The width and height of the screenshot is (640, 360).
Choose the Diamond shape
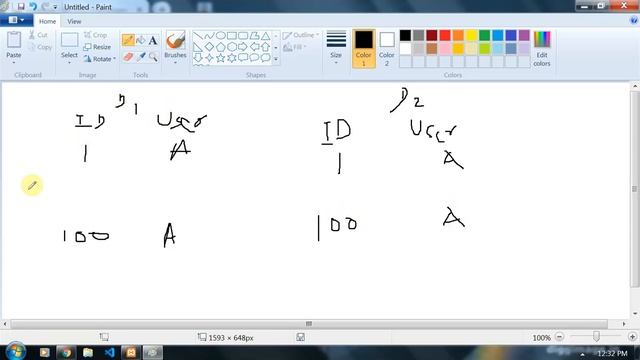(209, 47)
